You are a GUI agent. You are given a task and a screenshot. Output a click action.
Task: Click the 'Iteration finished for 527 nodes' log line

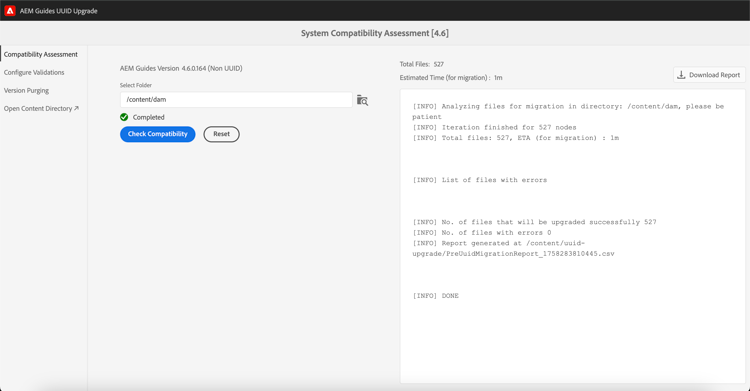point(494,127)
